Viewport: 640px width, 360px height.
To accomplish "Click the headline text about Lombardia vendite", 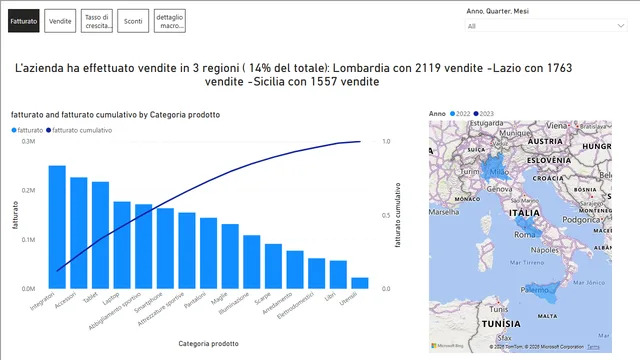I will (293, 75).
